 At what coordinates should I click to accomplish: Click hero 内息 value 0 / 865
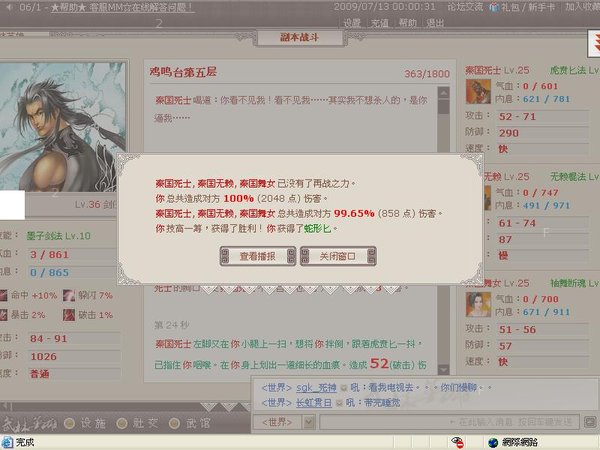coord(49,272)
